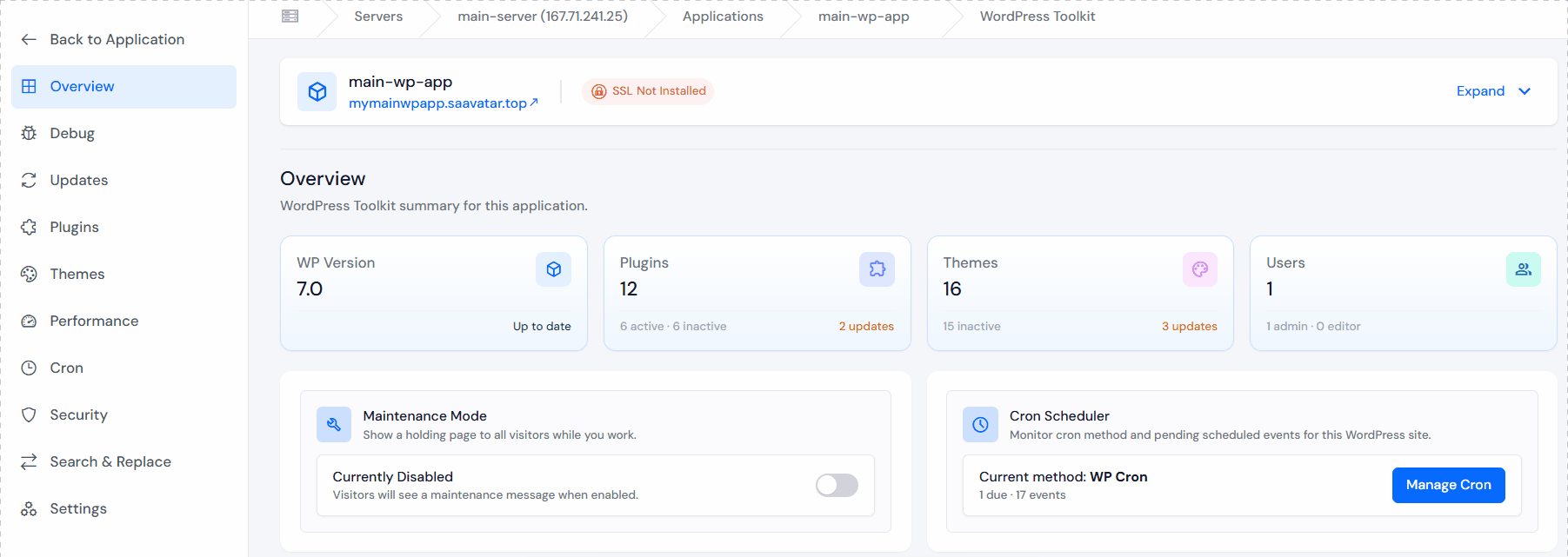Click the Plugins puzzle icon in sidebar
This screenshot has height=557, width=1568.
(x=29, y=227)
